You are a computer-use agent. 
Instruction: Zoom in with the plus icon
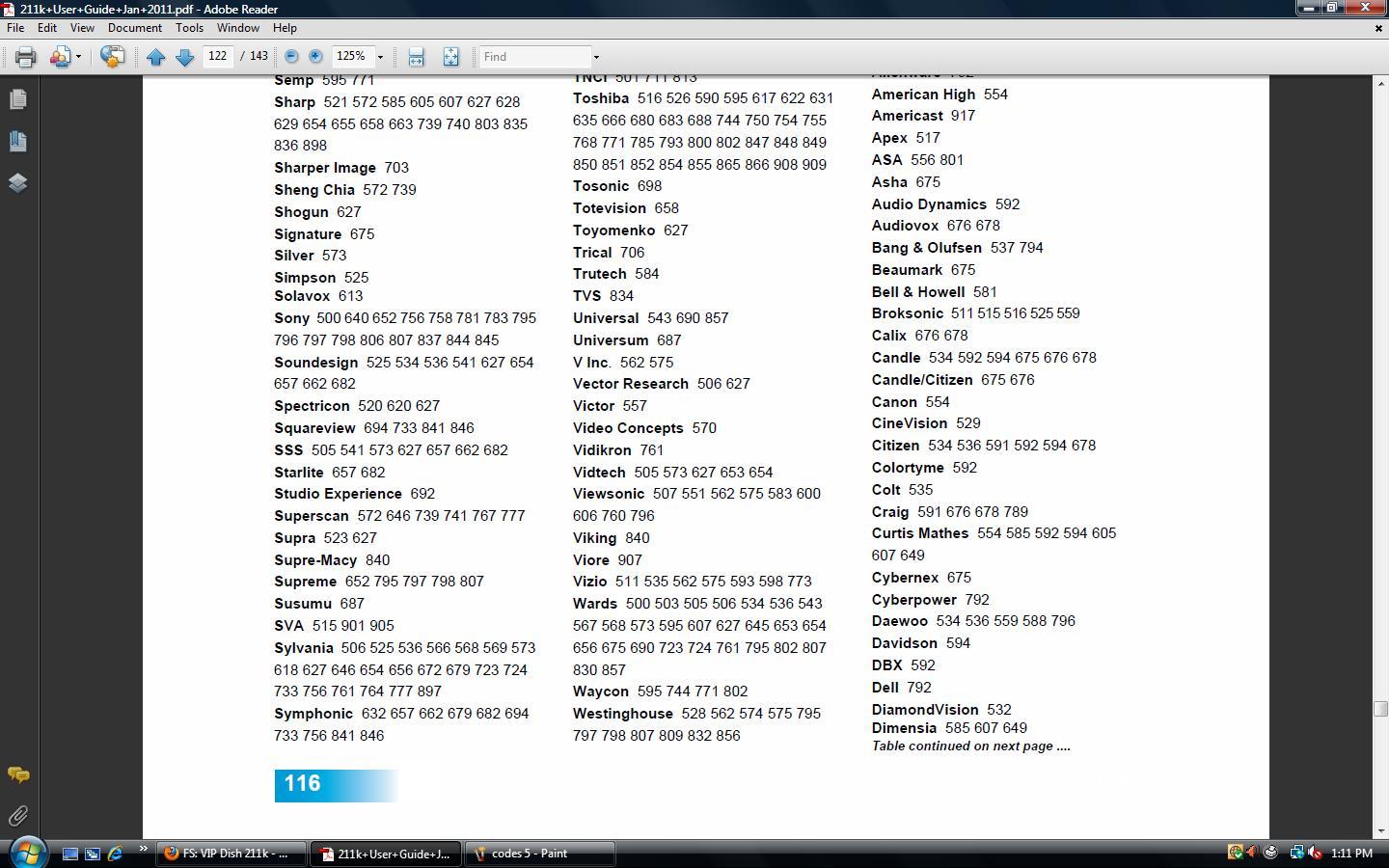point(314,56)
